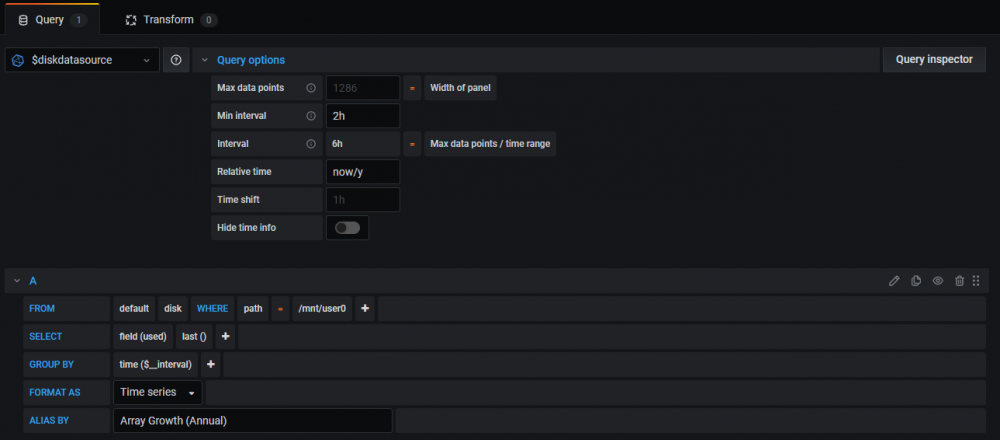Edit the ALIAS BY field
1000x440 pixels.
253,421
